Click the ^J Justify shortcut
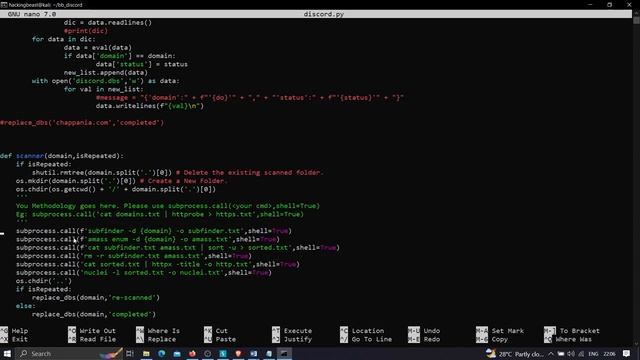The image size is (640, 360). click(x=292, y=339)
